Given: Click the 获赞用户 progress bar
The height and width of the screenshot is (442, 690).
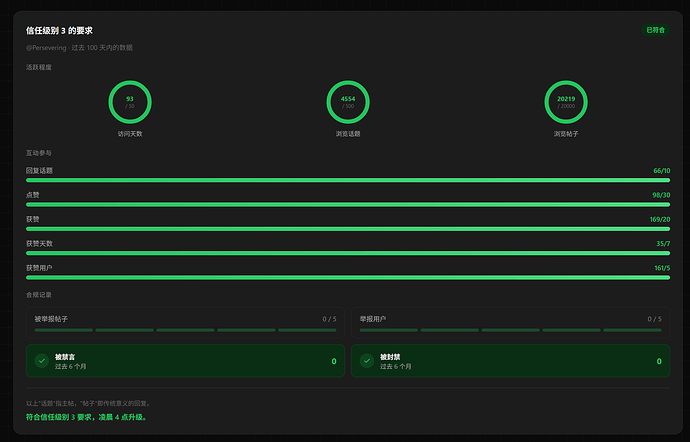Looking at the screenshot, I should 348,277.
